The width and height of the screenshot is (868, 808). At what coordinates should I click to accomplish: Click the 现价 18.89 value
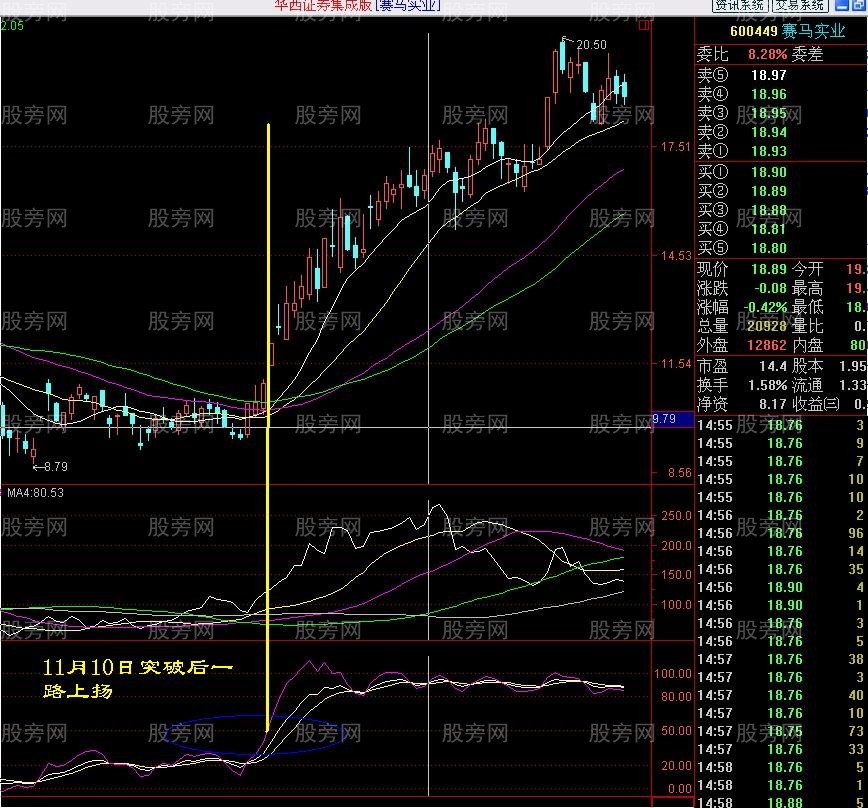point(768,269)
